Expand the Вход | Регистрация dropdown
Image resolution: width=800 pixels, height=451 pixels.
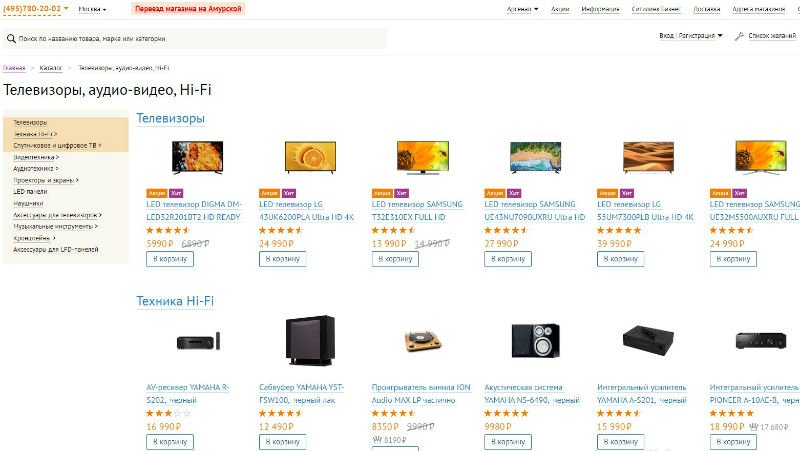[x=691, y=36]
